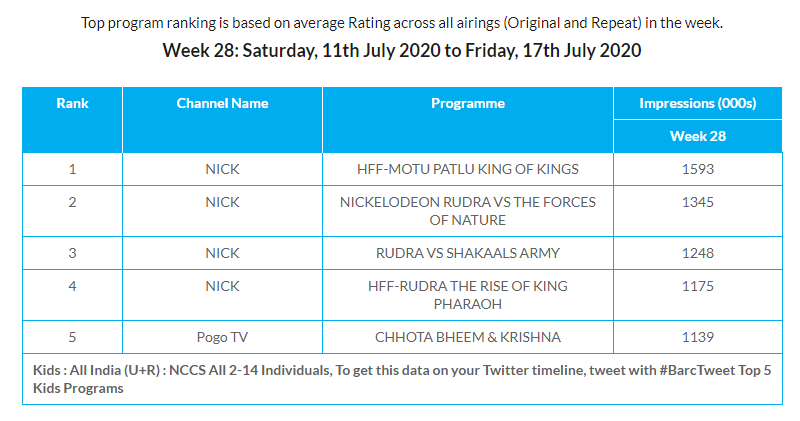This screenshot has height=421, width=800.
Task: Click the impressions value 1175
Action: 698,286
